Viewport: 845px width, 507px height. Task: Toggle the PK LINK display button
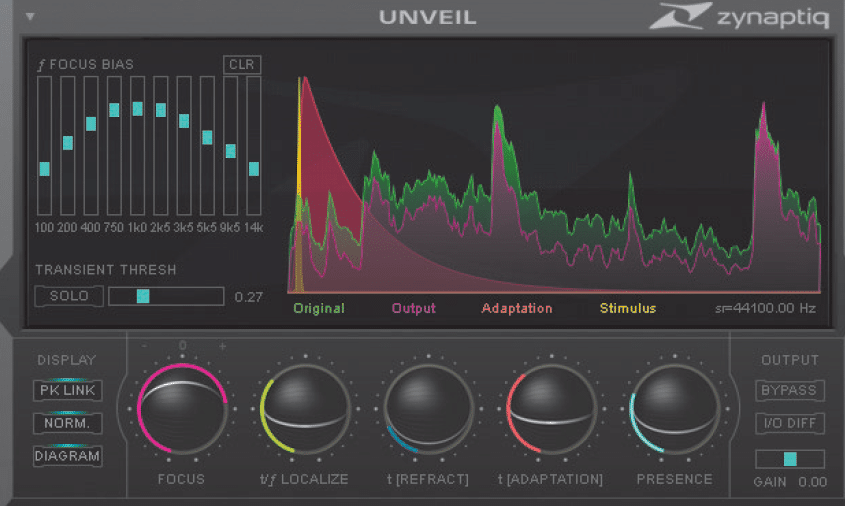point(67,390)
